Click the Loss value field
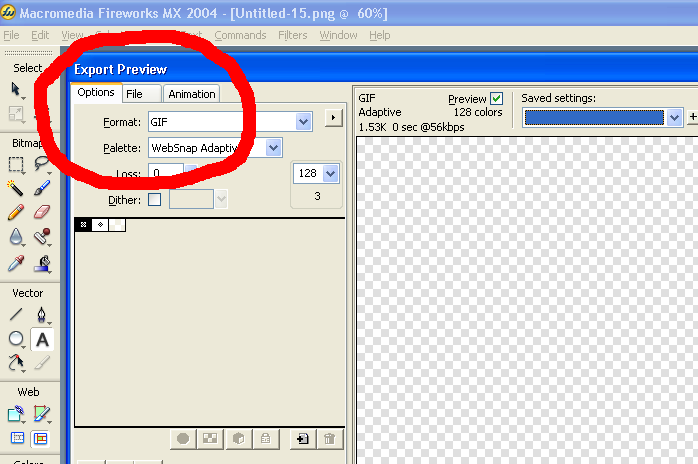The image size is (698, 464). pyautogui.click(x=166, y=171)
